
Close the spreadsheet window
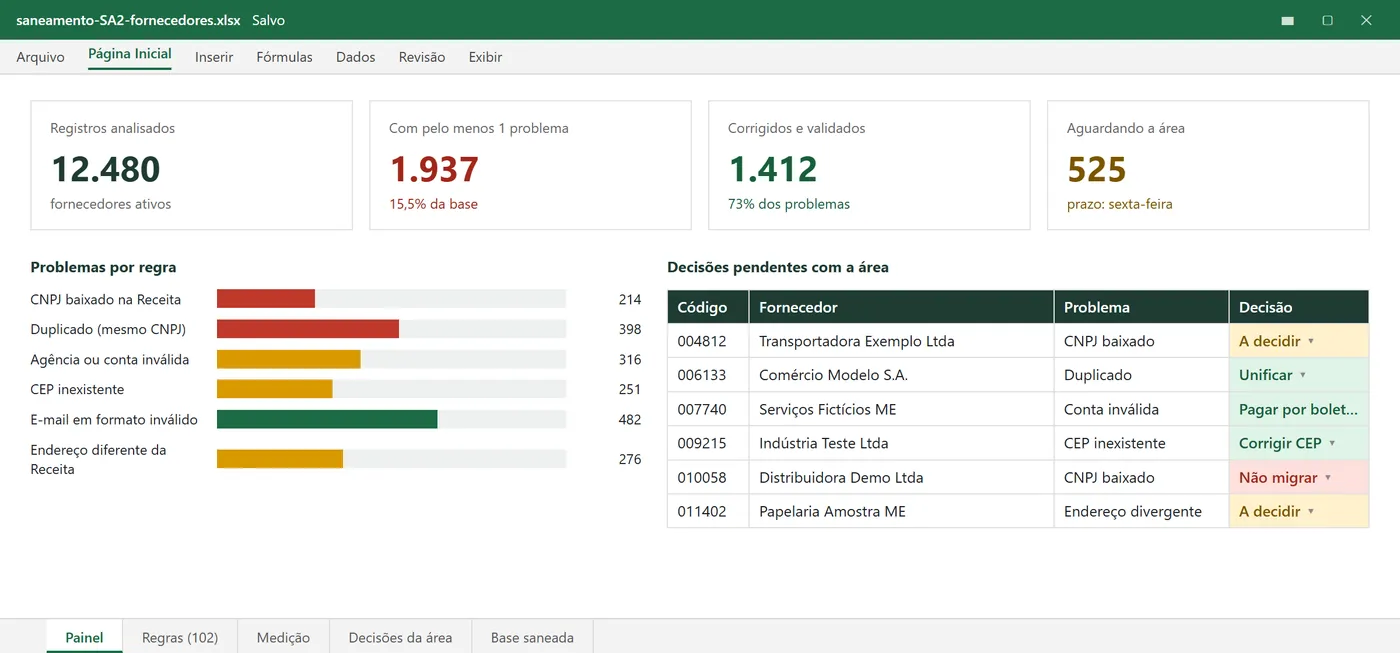pyautogui.click(x=1366, y=20)
